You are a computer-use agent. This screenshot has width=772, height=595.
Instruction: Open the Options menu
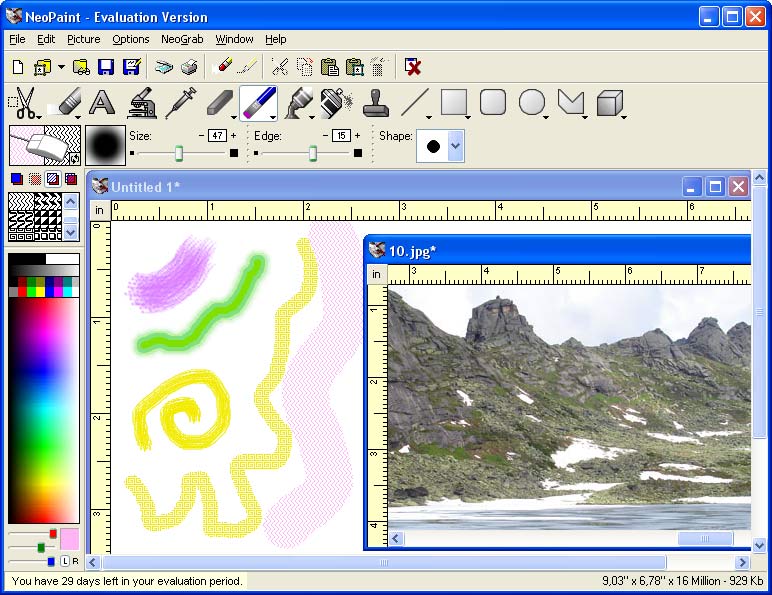pos(130,39)
